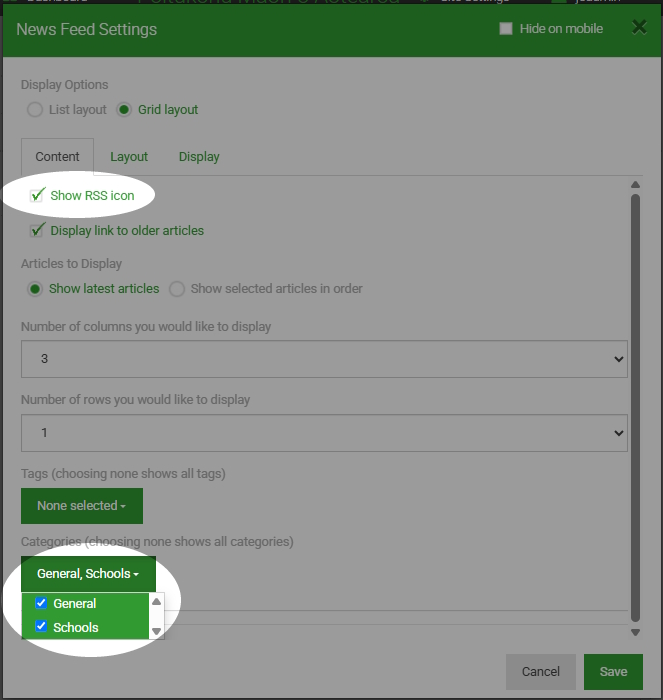Open the Tags None selected dropdown
Image resolution: width=663 pixels, height=700 pixels.
click(82, 506)
